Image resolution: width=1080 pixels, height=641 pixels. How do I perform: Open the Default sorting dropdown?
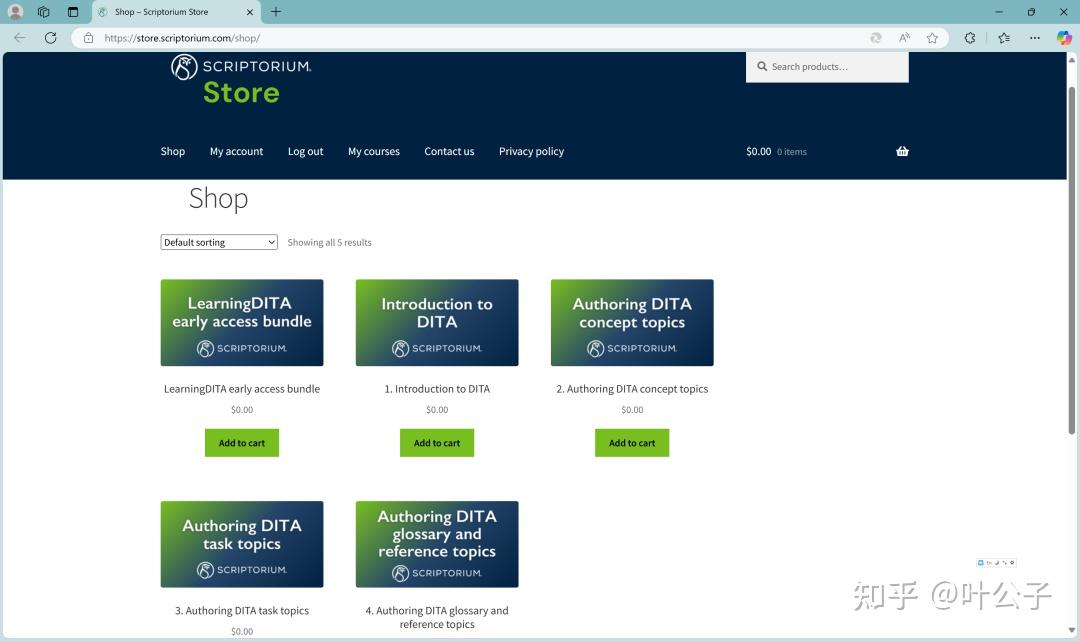tap(219, 242)
